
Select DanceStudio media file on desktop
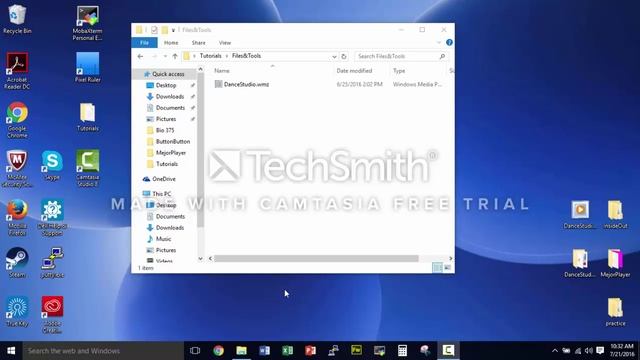[580, 214]
